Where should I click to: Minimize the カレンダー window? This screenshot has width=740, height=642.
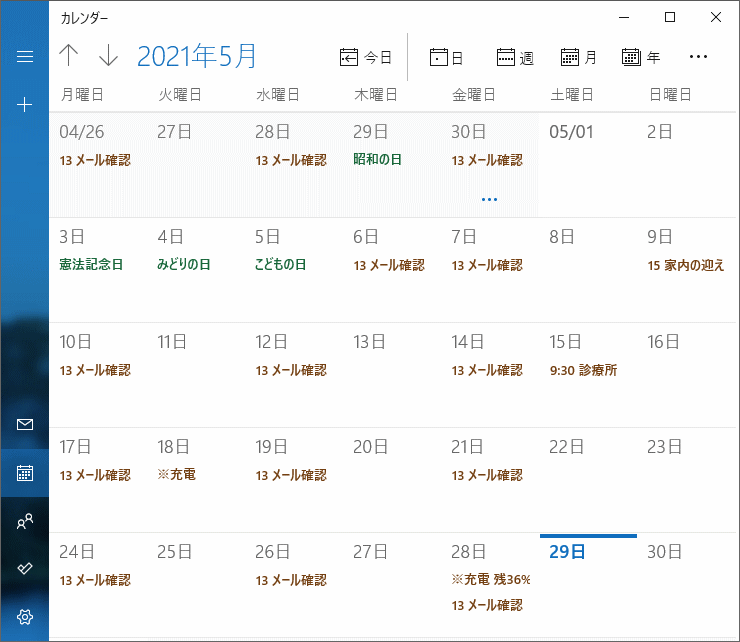(624, 17)
